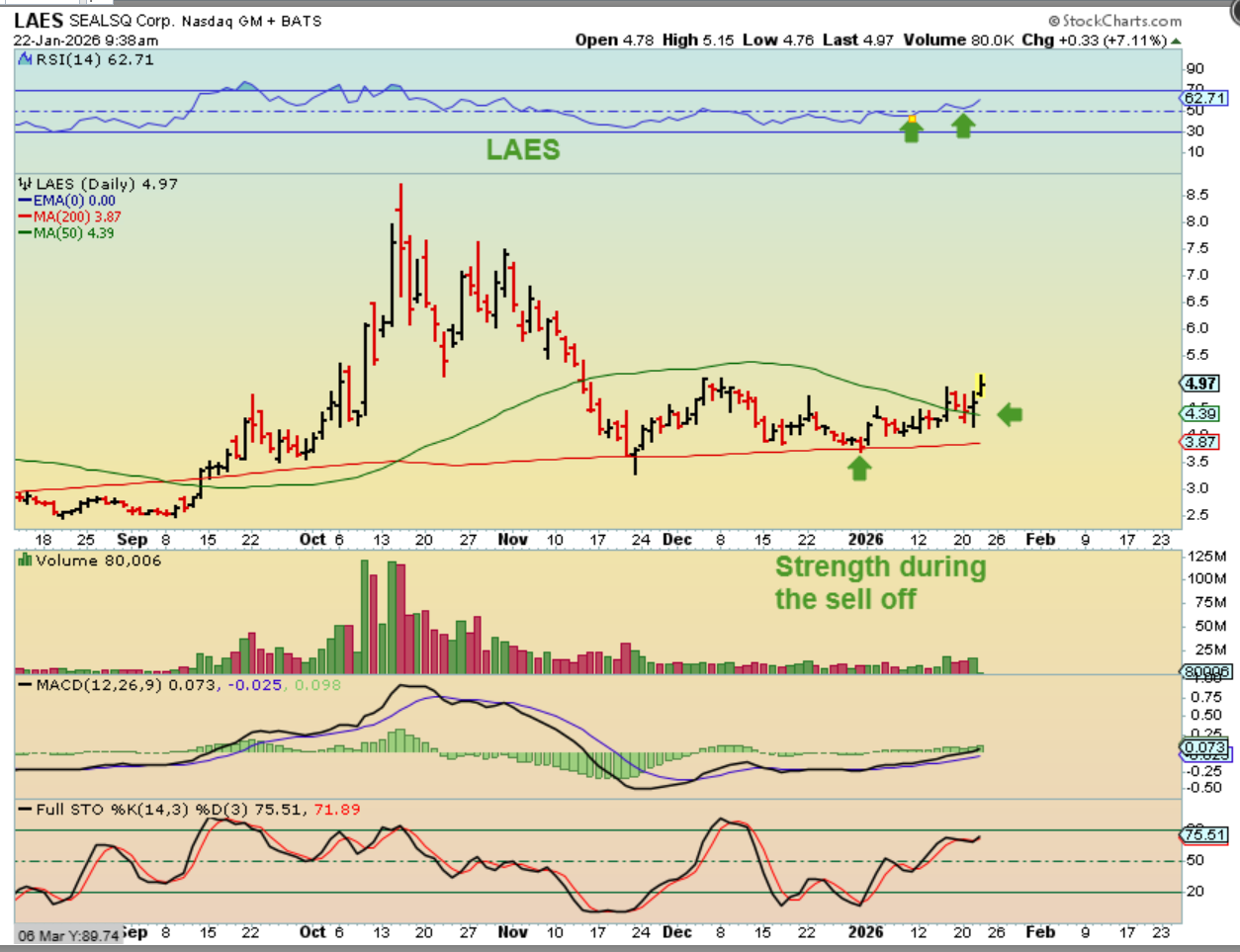Click the 125M volume axis label
1240x952 pixels.
click(1206, 557)
